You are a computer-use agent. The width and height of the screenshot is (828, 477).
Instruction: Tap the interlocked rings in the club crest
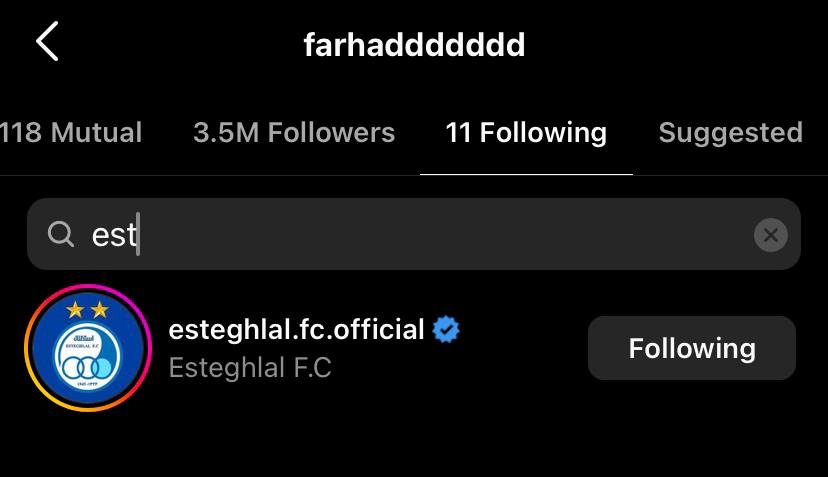(87, 367)
